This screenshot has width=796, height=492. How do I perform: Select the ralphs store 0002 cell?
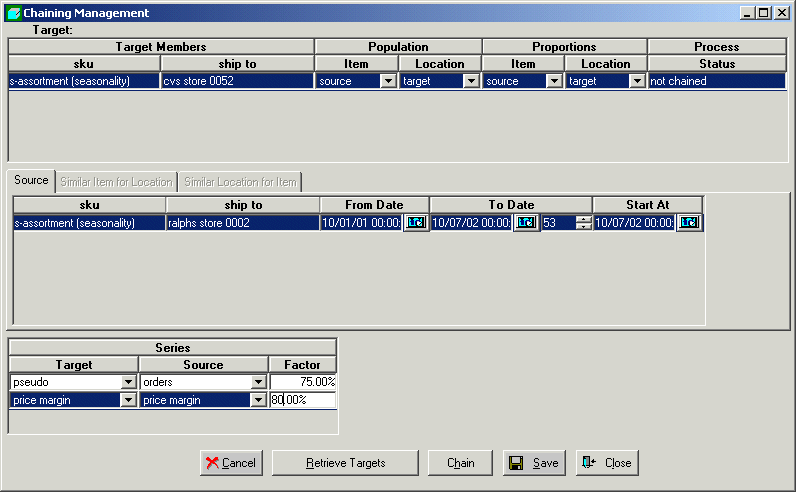[243, 222]
